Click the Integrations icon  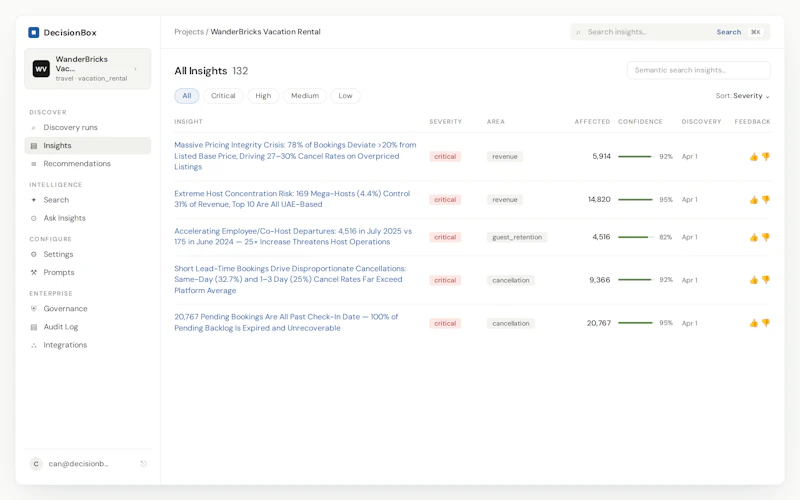(x=34, y=345)
